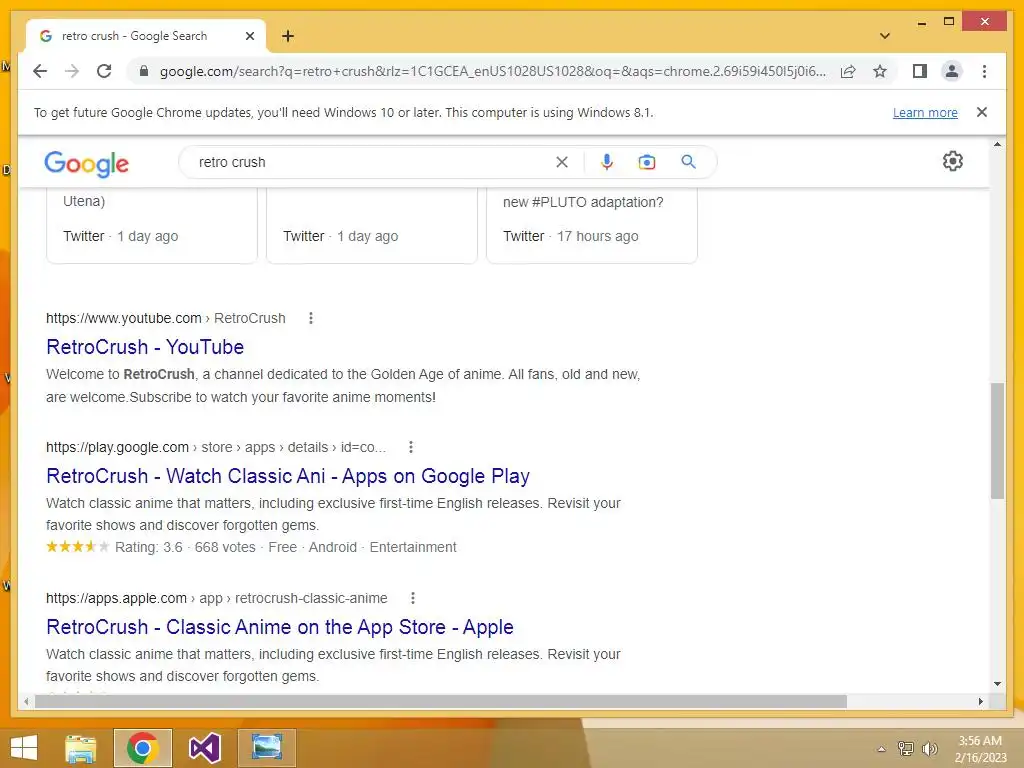
Task: Open the Learn more link
Action: coord(925,112)
